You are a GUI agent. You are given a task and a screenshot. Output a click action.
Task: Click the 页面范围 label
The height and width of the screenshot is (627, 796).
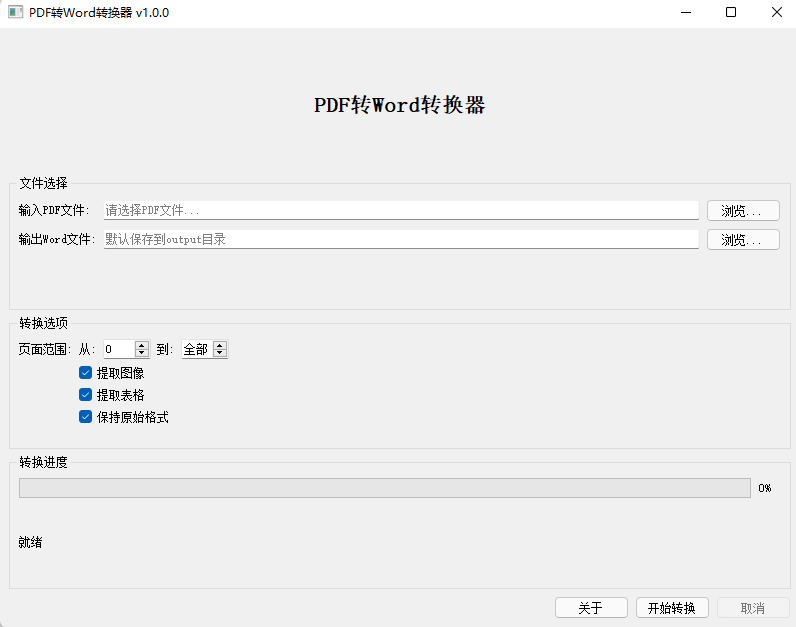[x=45, y=349]
